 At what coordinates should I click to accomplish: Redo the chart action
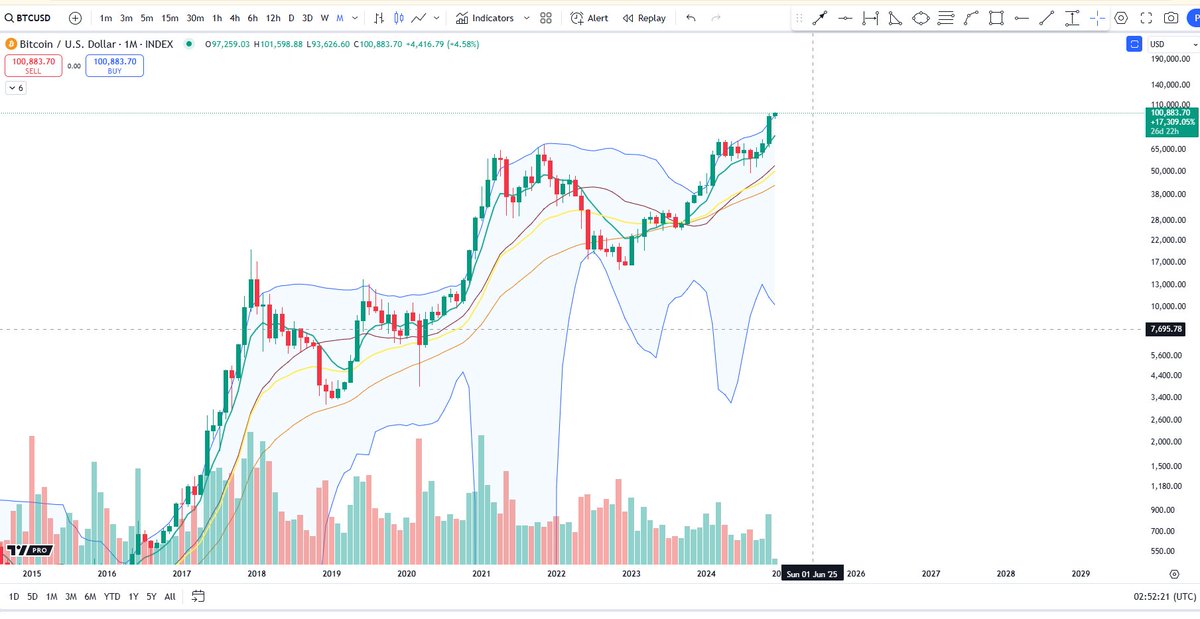716,18
